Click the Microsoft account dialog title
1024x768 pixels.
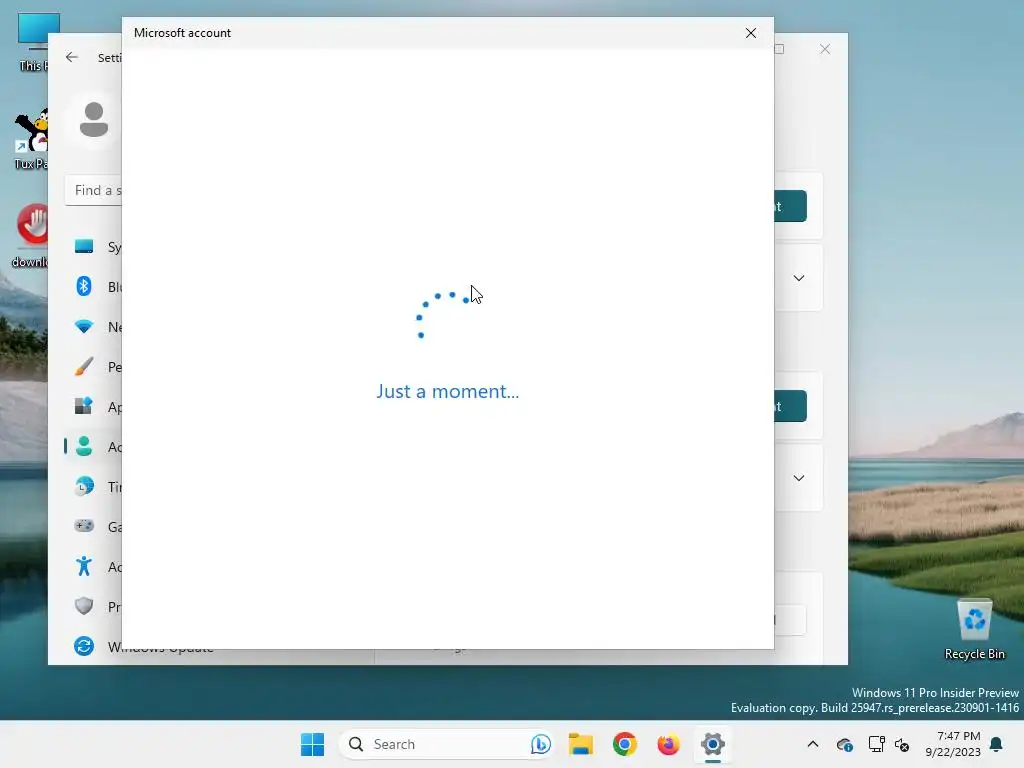click(x=182, y=33)
